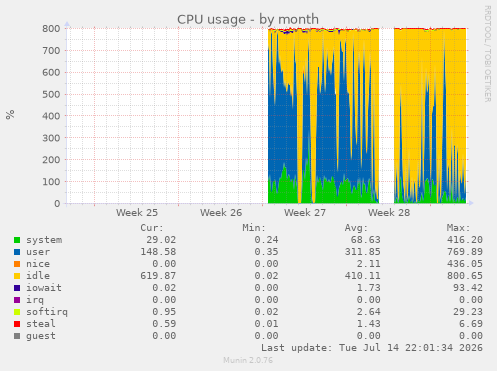Click the red steal legend swatch
The image size is (497, 371).
[x=17, y=324]
